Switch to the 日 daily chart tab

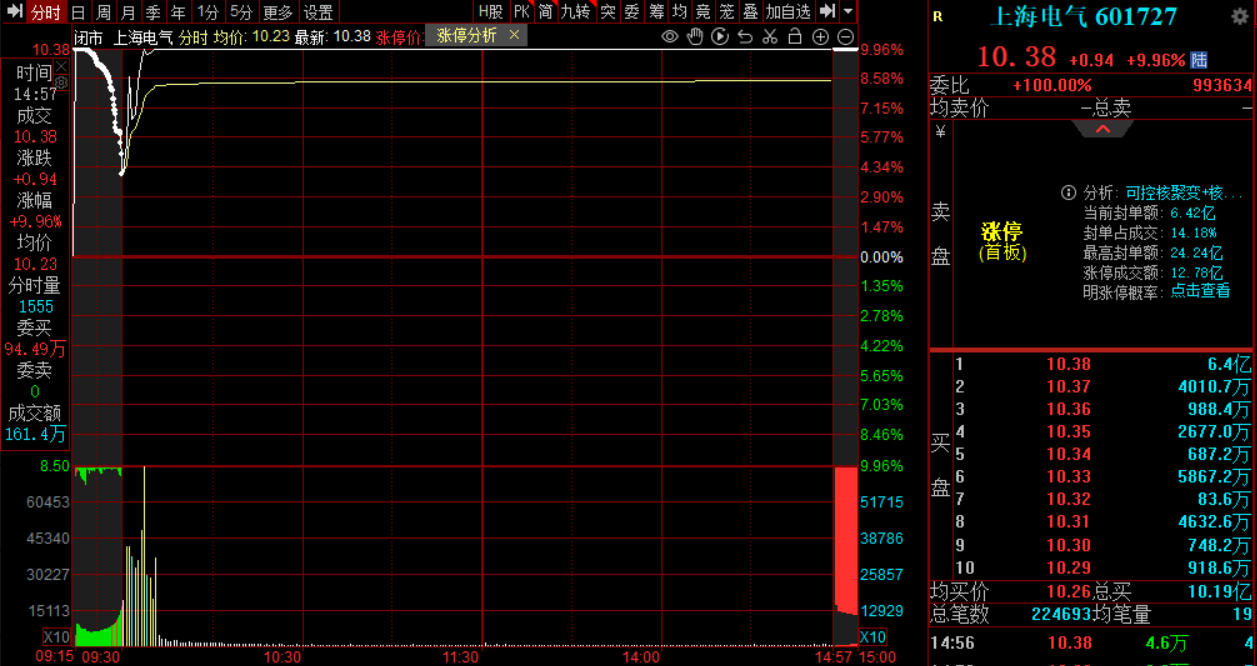(x=78, y=12)
